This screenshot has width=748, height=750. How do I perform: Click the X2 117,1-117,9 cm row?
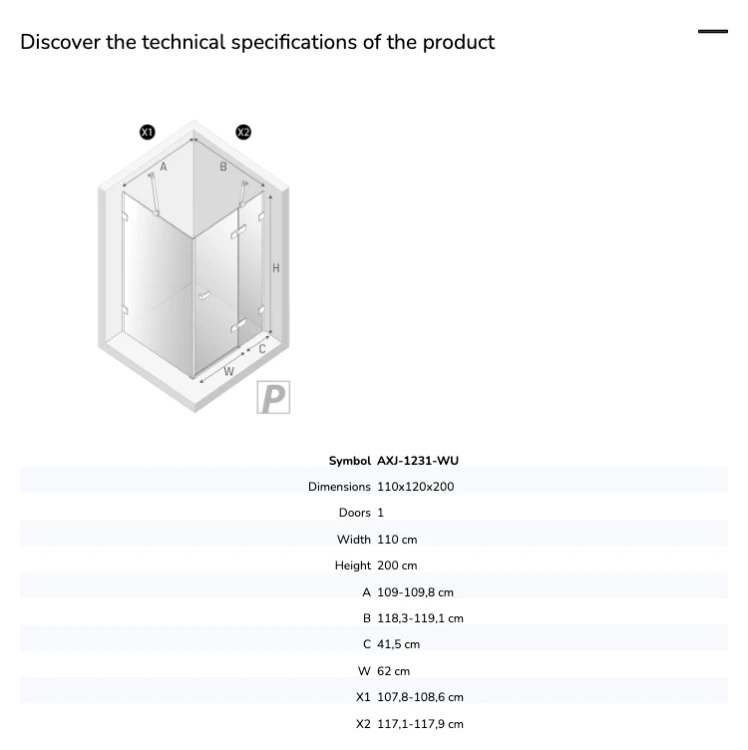374,724
